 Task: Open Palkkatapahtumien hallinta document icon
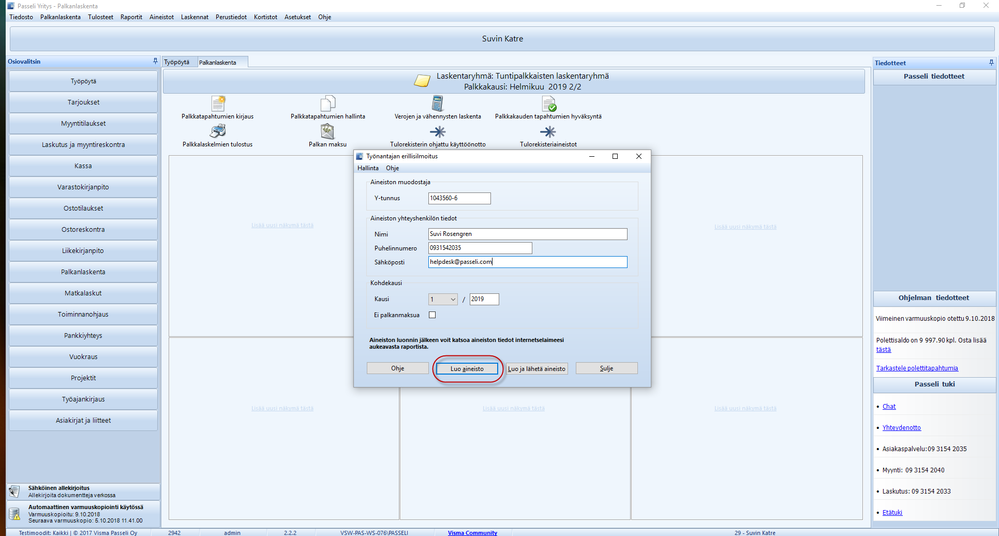coord(327,104)
